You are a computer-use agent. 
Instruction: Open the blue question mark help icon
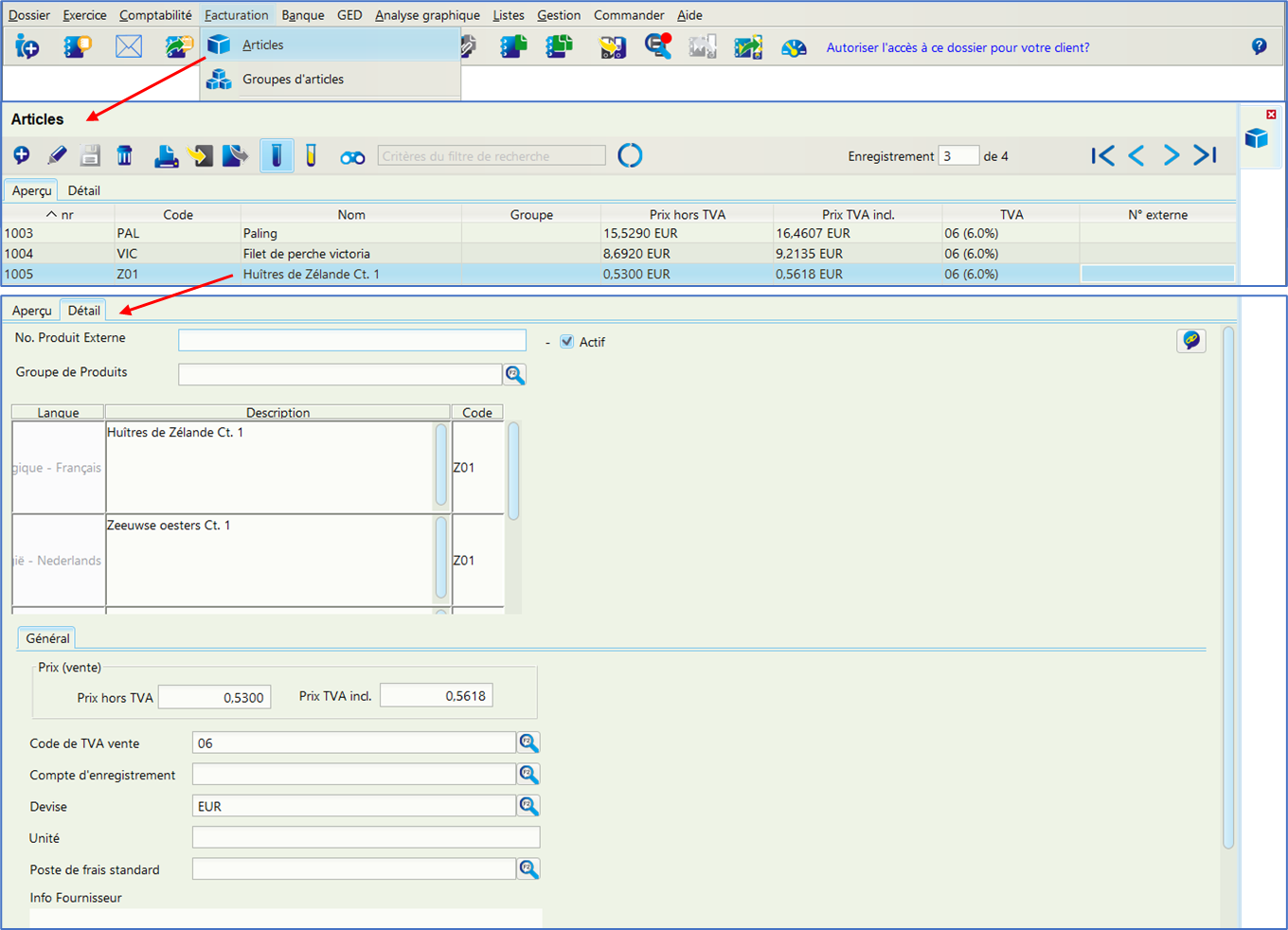pyautogui.click(x=1259, y=46)
